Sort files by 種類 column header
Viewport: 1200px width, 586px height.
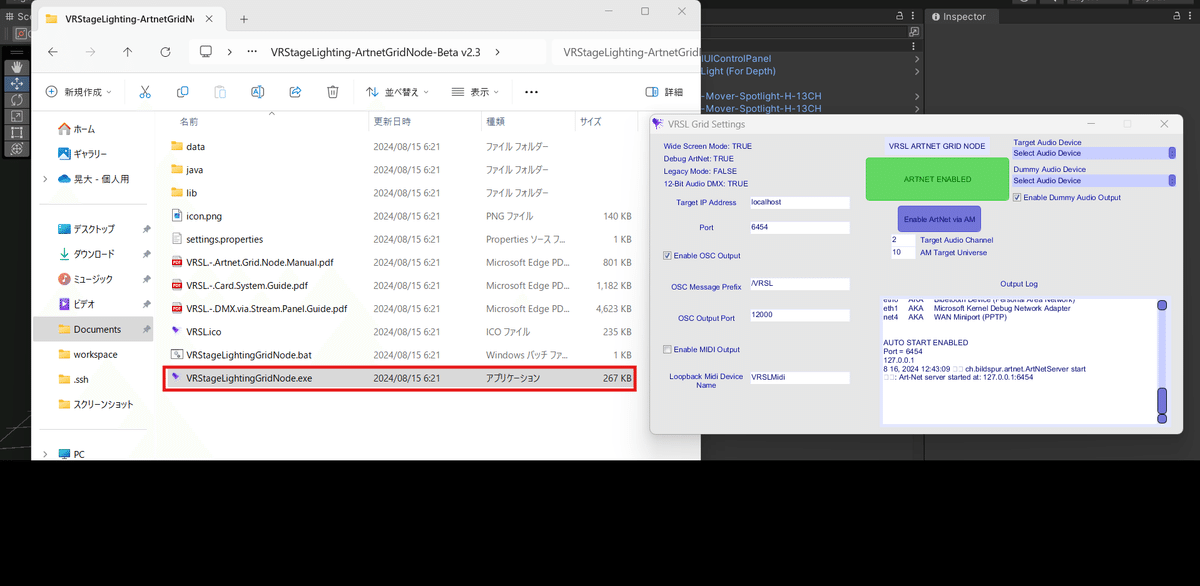pos(495,121)
